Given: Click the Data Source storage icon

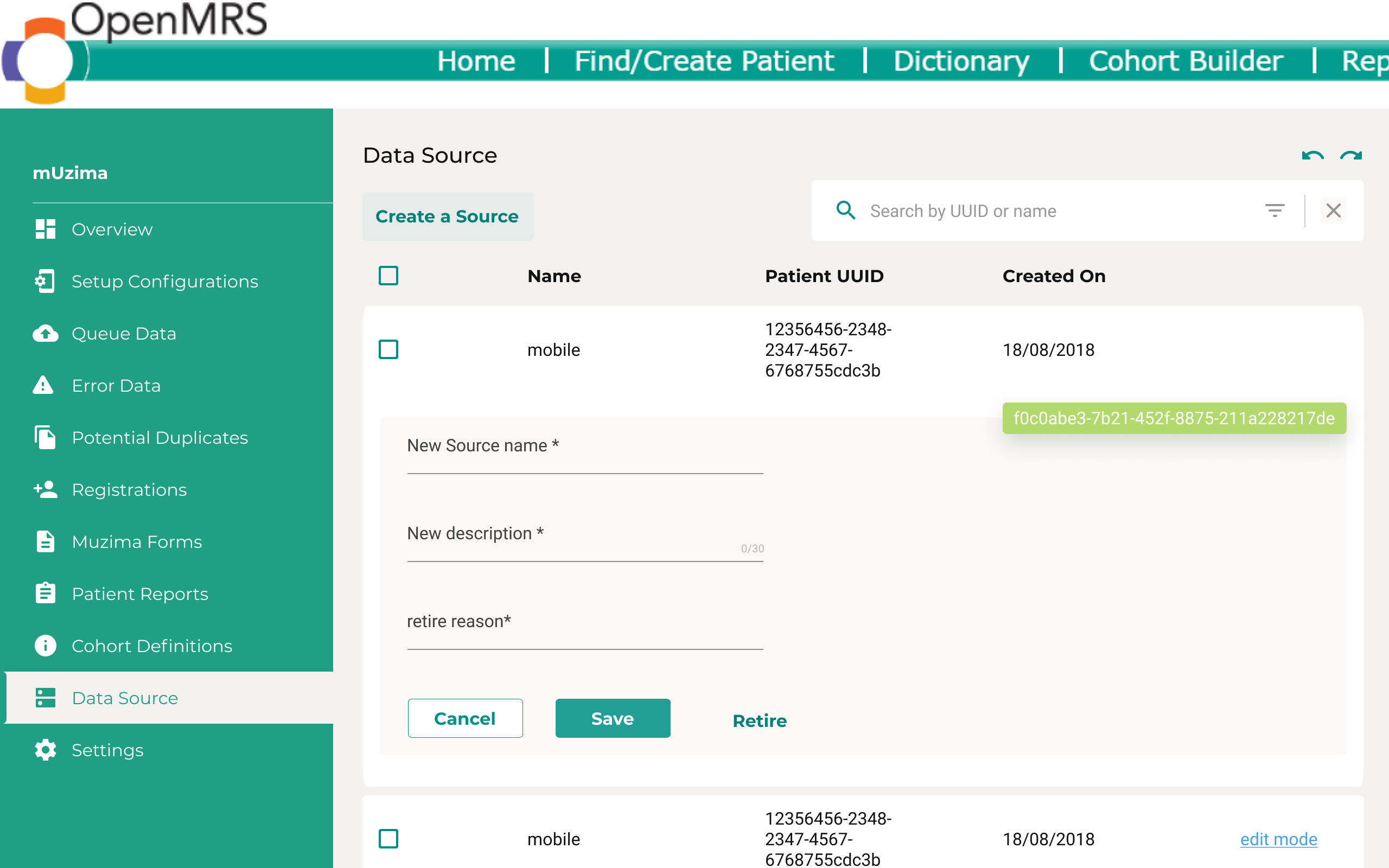Looking at the screenshot, I should tap(46, 698).
